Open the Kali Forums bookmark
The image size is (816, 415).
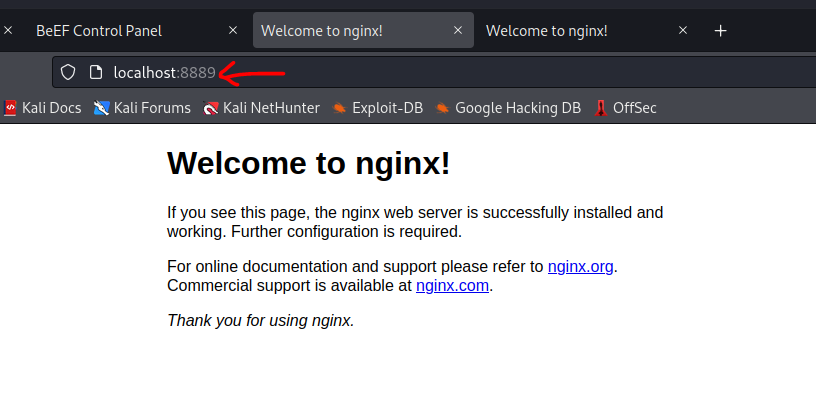tap(142, 108)
